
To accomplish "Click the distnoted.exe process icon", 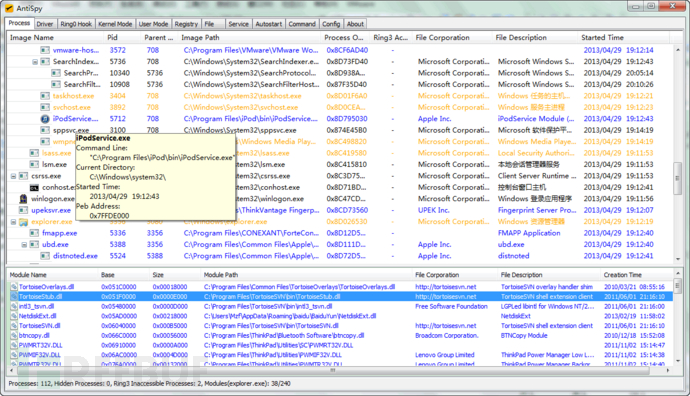I will [45, 256].
